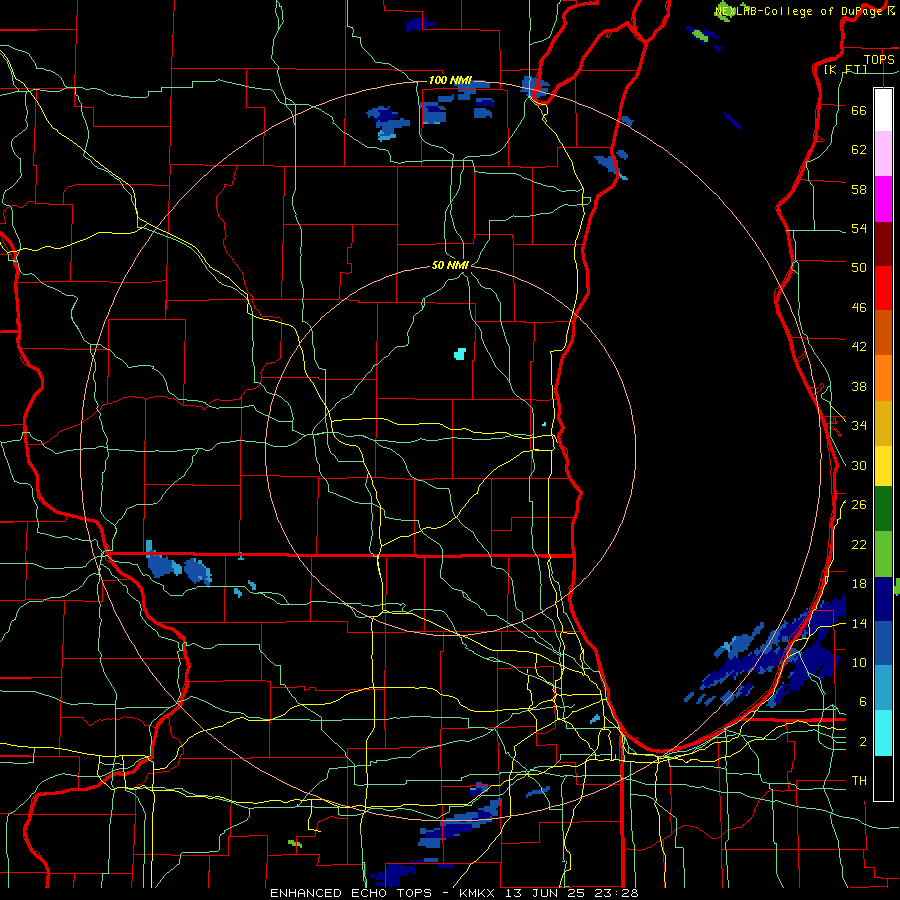The height and width of the screenshot is (900, 900).
Task: Click the dark green legend swatch
Action: (883, 509)
